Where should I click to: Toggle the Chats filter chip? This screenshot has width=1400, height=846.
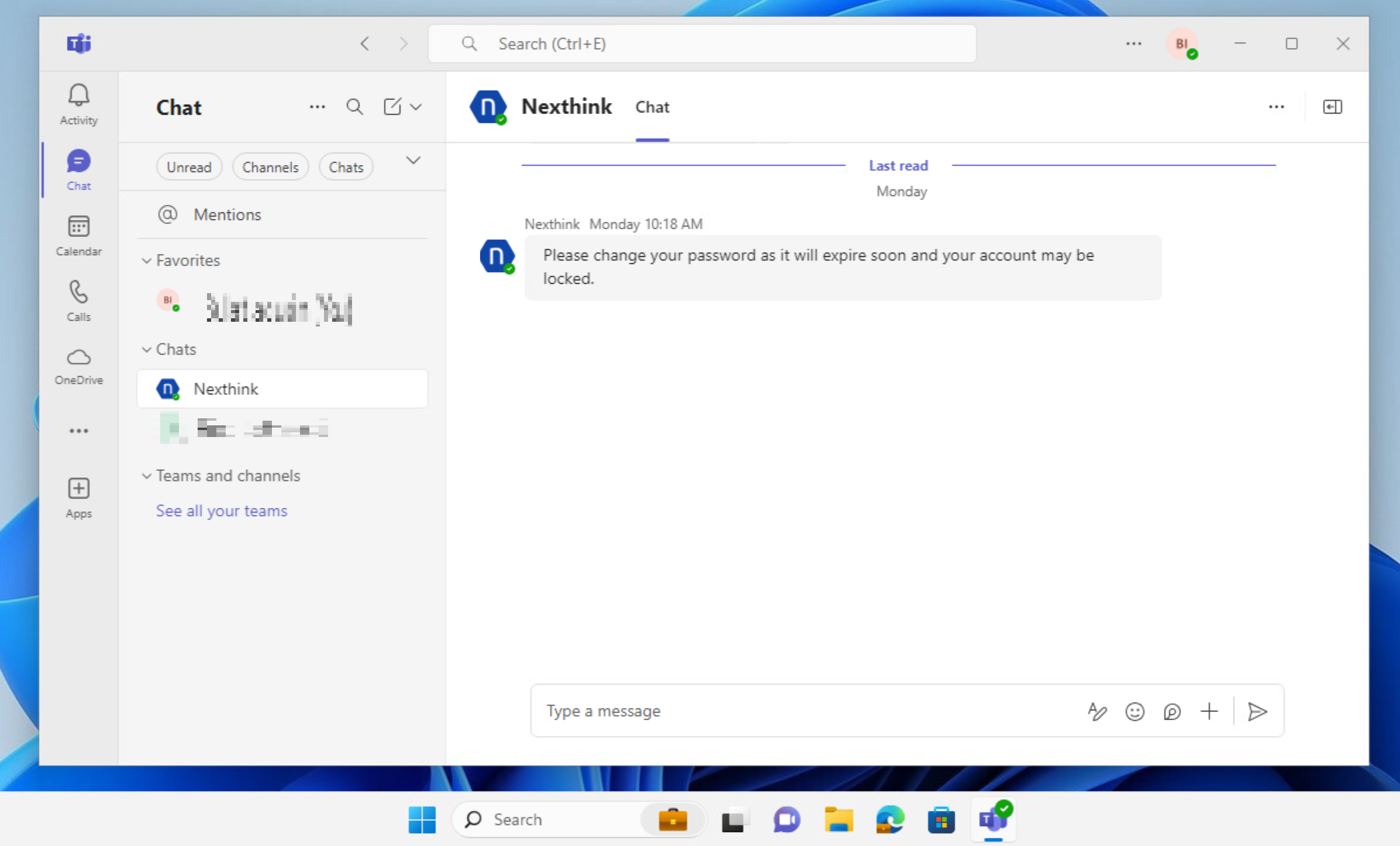coord(346,167)
